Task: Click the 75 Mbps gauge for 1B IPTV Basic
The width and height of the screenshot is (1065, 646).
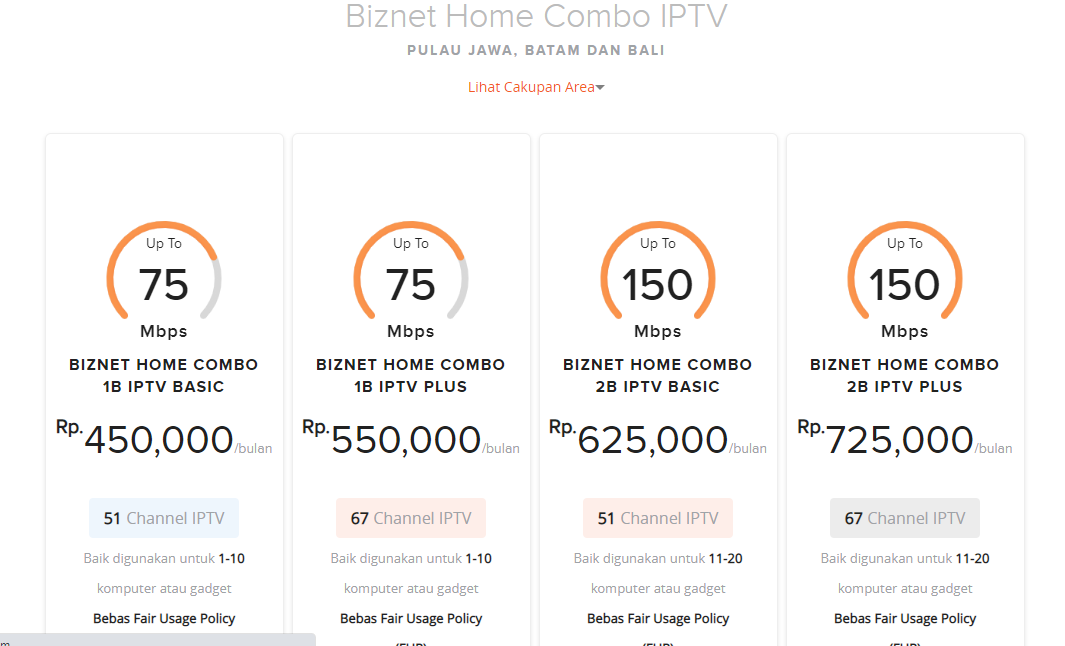Action: click(164, 280)
